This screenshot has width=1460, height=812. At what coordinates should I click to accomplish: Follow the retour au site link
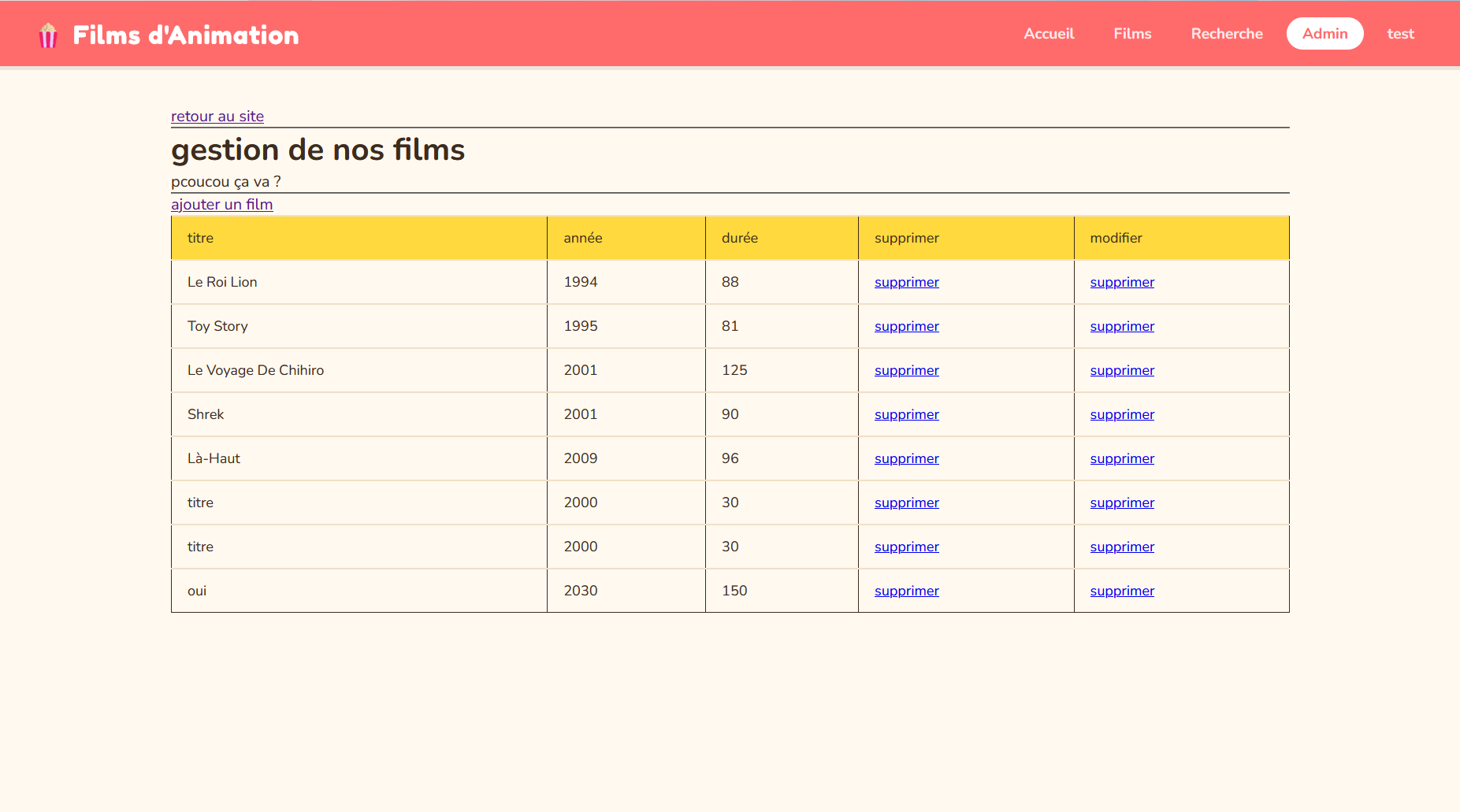click(x=217, y=117)
